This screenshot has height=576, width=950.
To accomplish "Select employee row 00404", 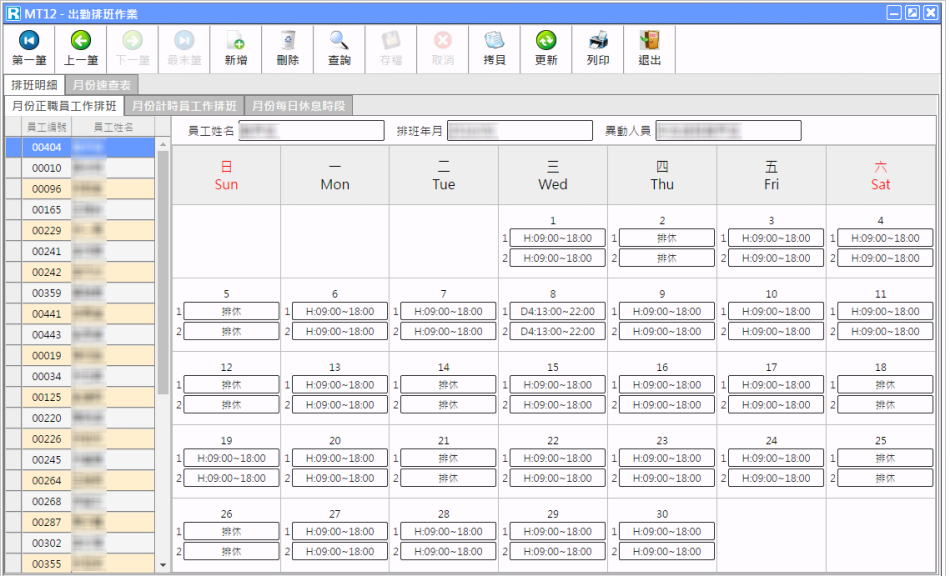I will tap(80, 147).
